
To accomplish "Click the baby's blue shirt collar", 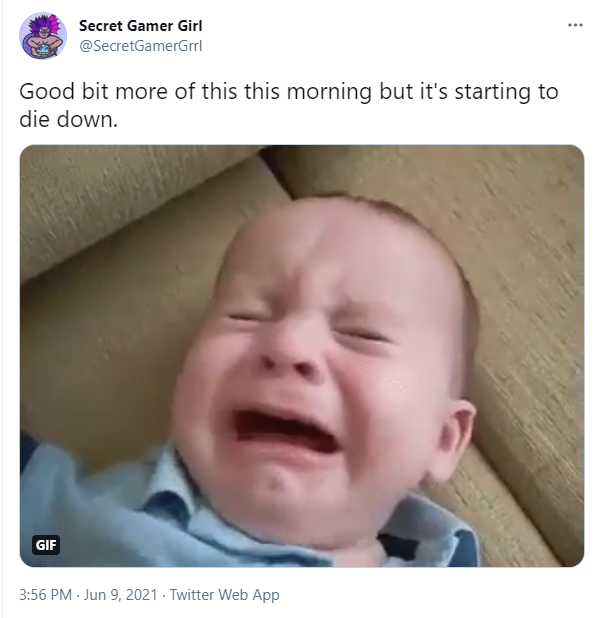I will (171, 487).
